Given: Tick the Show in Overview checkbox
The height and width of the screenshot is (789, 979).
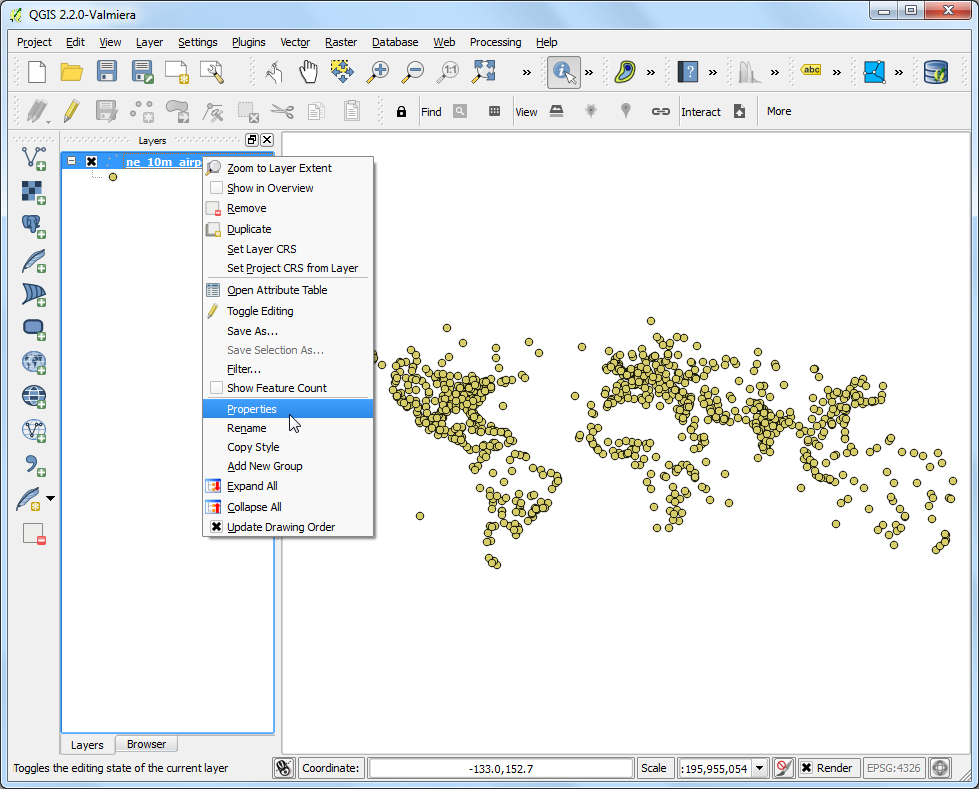Looking at the screenshot, I should (x=216, y=188).
